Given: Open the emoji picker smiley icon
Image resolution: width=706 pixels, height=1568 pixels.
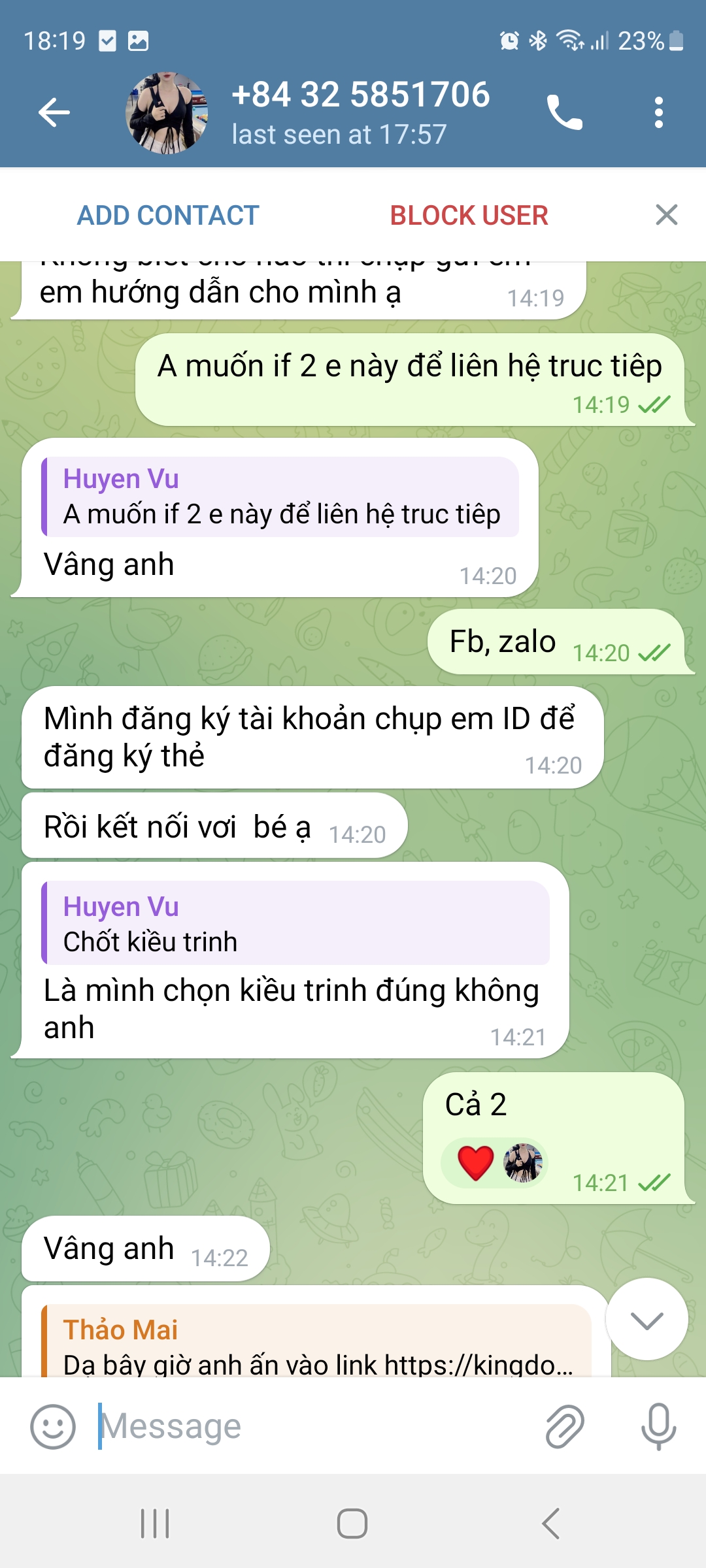Looking at the screenshot, I should (x=53, y=1427).
